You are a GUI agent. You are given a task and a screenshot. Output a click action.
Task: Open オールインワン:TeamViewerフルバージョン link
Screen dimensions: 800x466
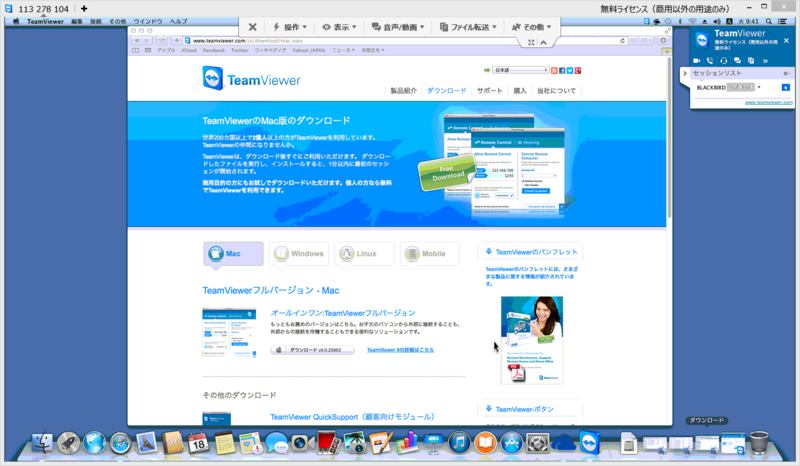tap(343, 313)
